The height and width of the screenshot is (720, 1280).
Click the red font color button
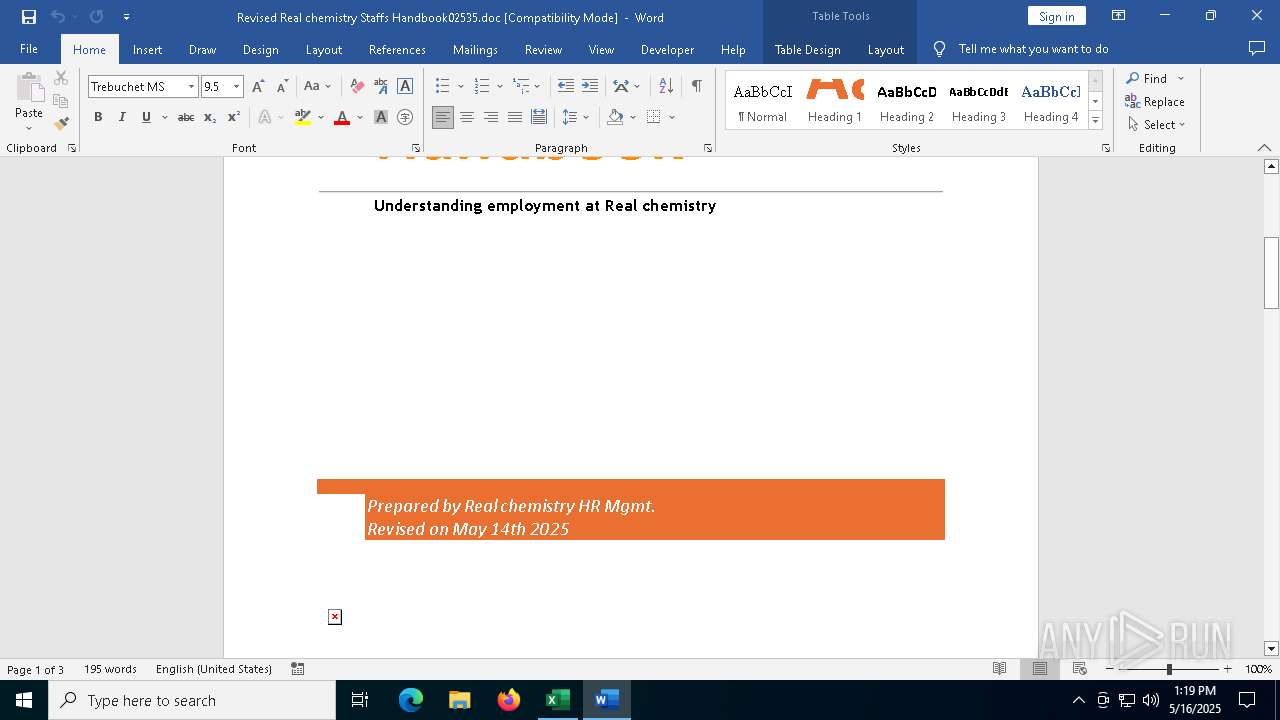342,117
